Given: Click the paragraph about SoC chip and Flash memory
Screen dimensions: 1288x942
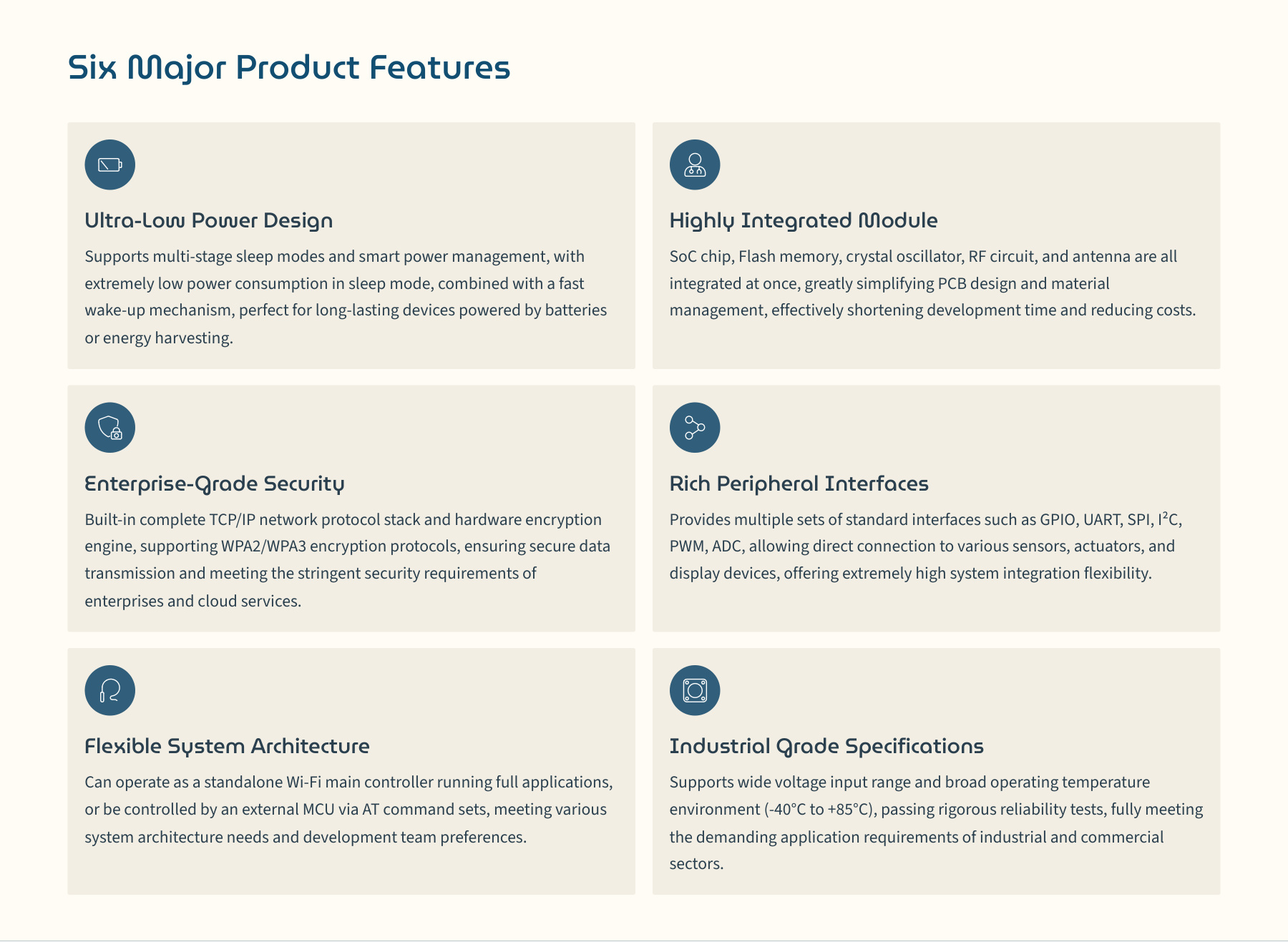Looking at the screenshot, I should [x=932, y=283].
